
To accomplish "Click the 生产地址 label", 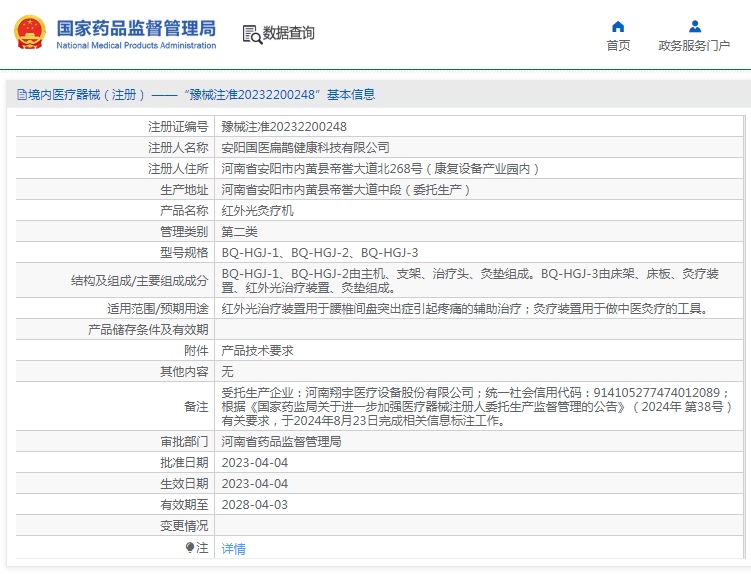I will [184, 190].
